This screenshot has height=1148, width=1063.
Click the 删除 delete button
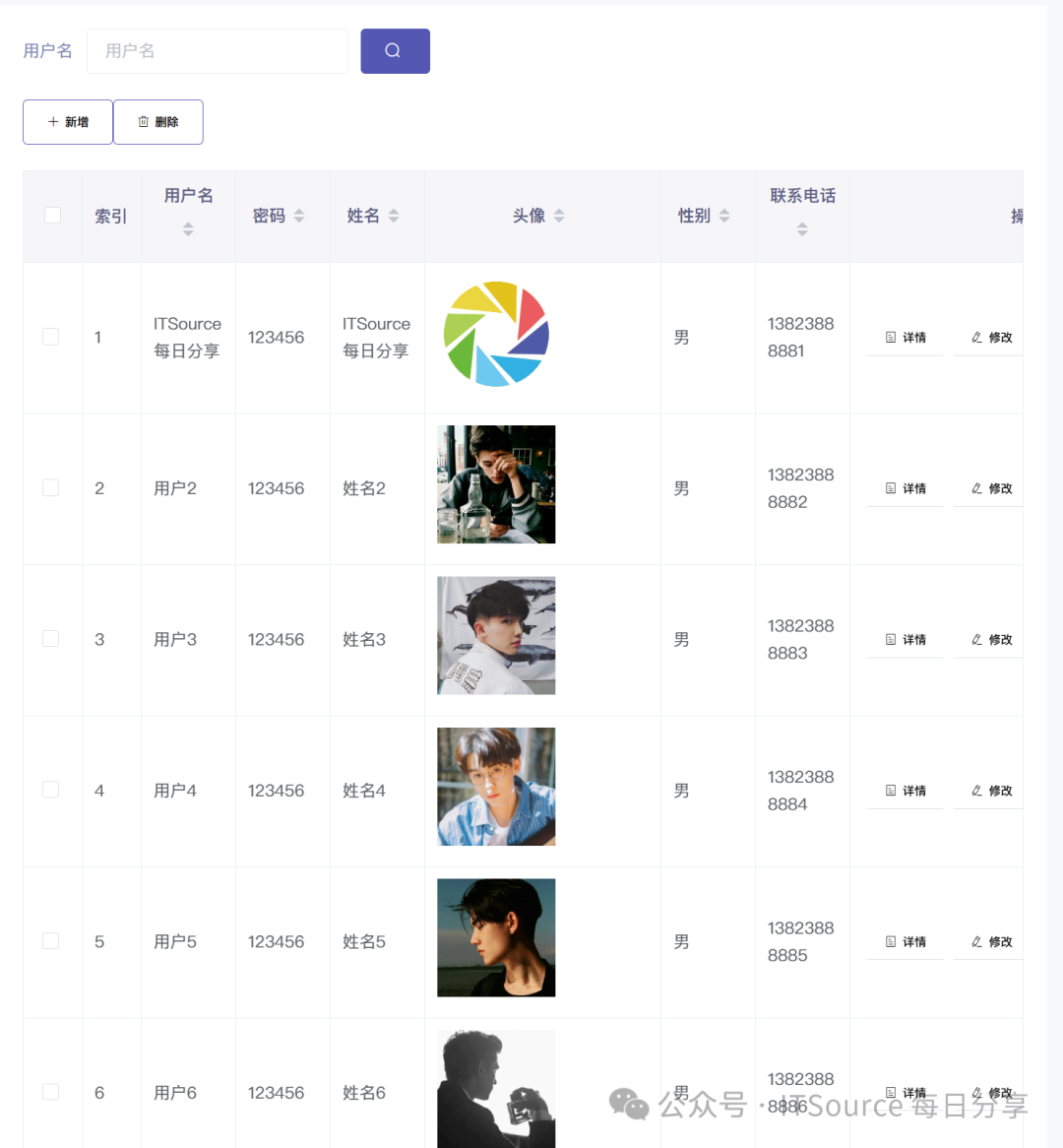(158, 122)
